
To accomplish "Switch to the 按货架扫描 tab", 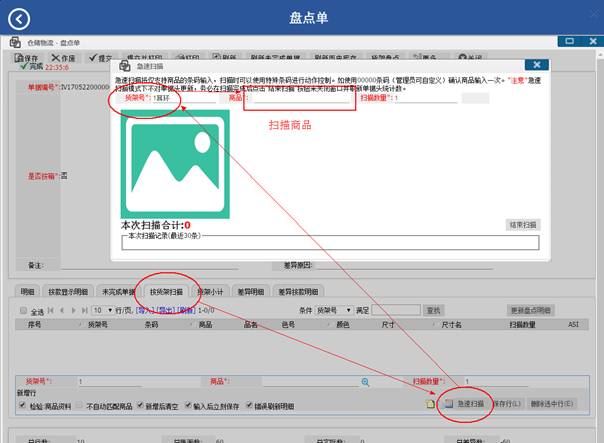I will (x=166, y=292).
